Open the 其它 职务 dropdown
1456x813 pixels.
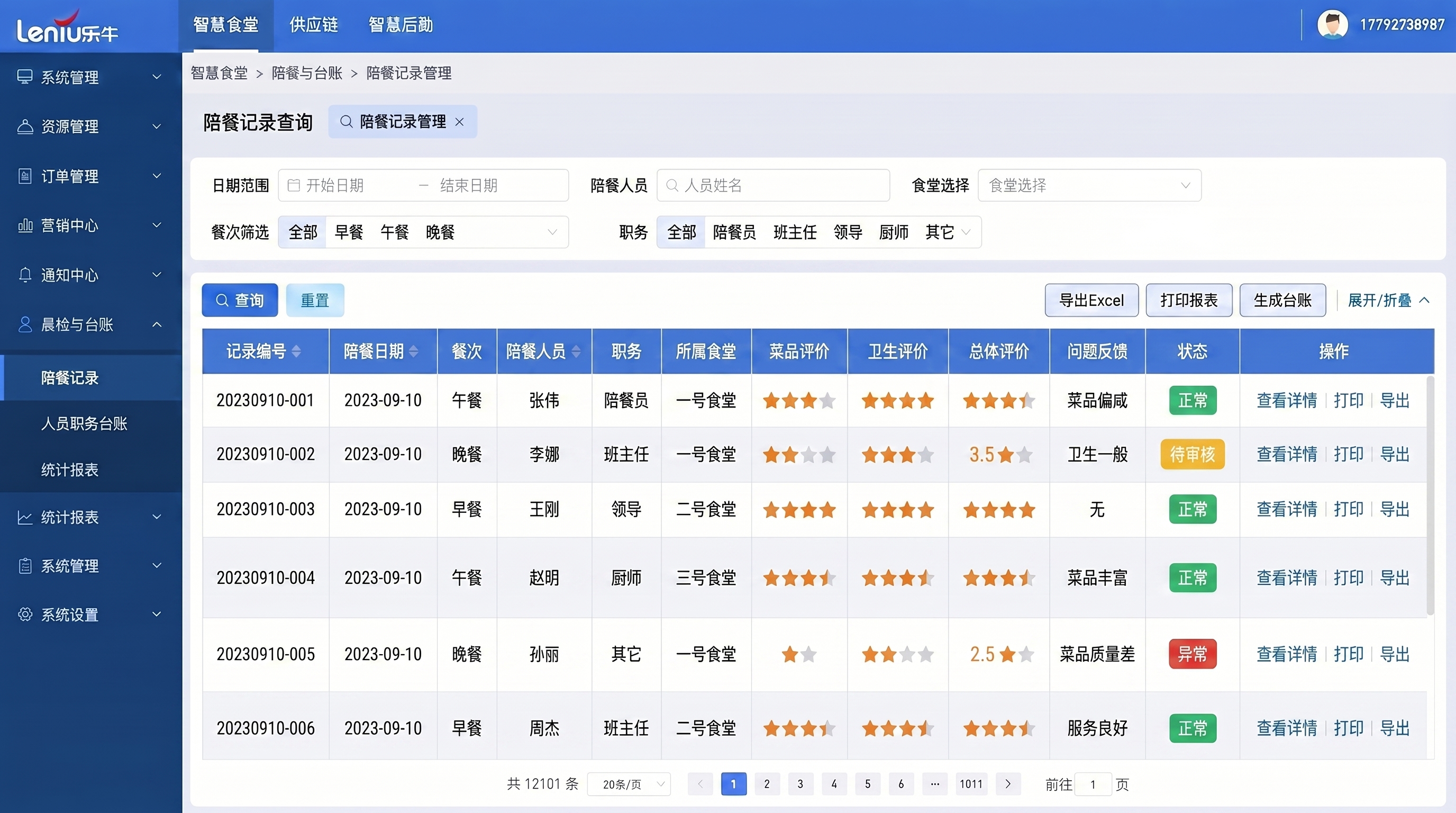pos(948,232)
